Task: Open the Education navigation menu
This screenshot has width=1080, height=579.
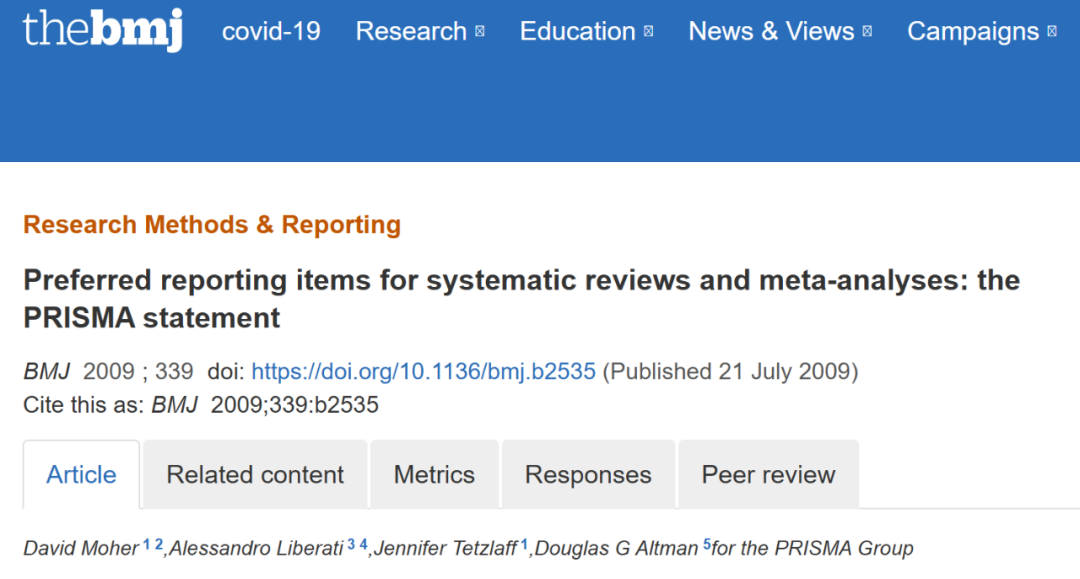Action: click(577, 31)
